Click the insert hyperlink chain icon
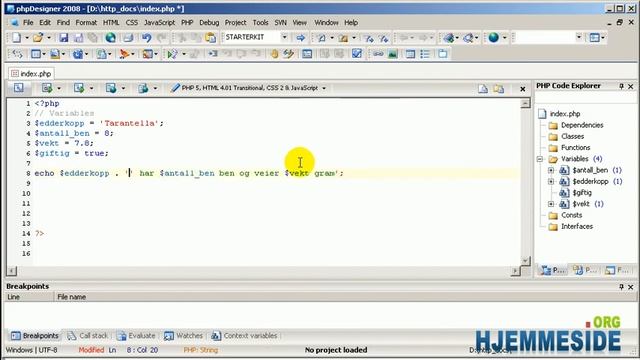640x360 pixels. [x=378, y=53]
